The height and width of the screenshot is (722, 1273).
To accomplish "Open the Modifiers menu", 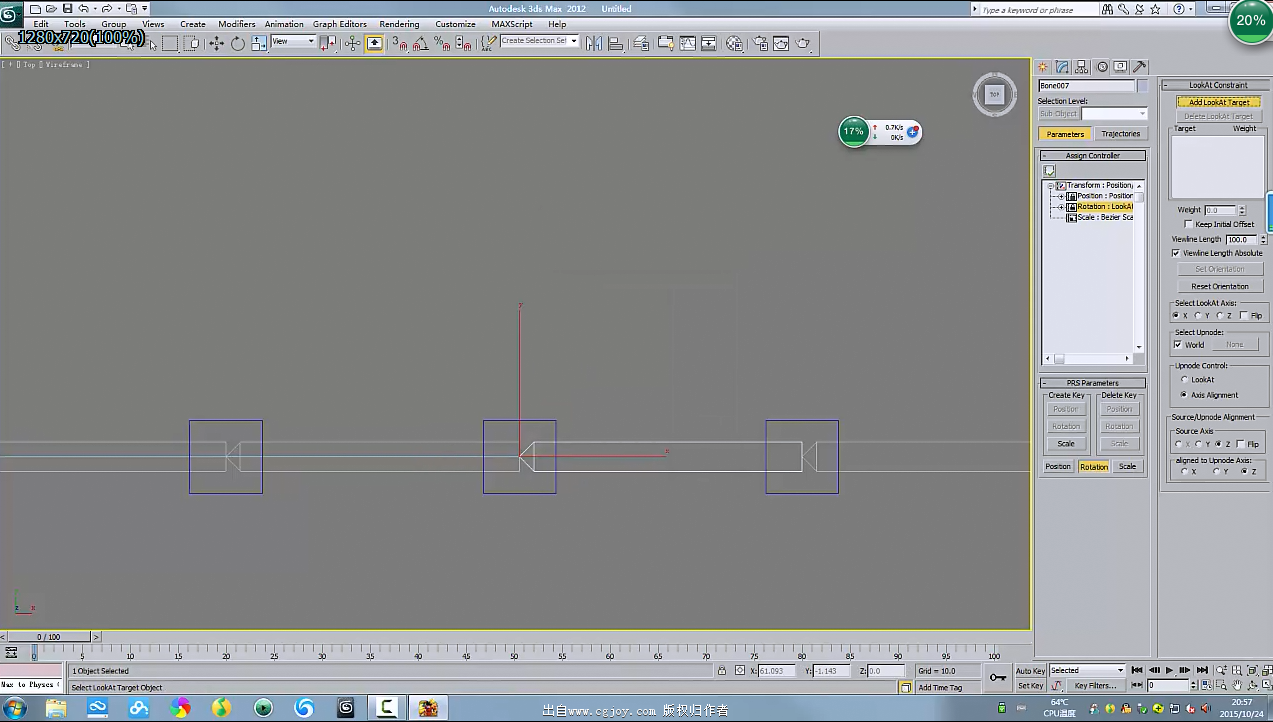I will [x=237, y=24].
